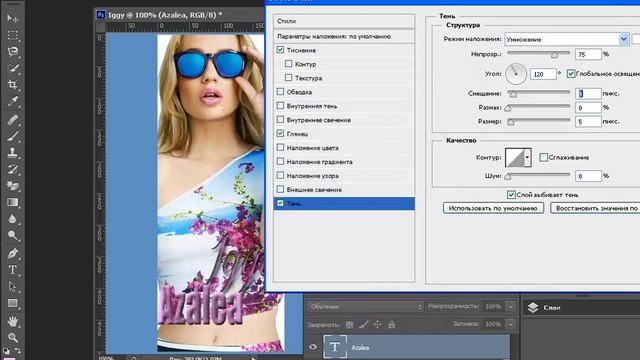
Task: Open Заливка fill value arrow
Action: click(510, 324)
